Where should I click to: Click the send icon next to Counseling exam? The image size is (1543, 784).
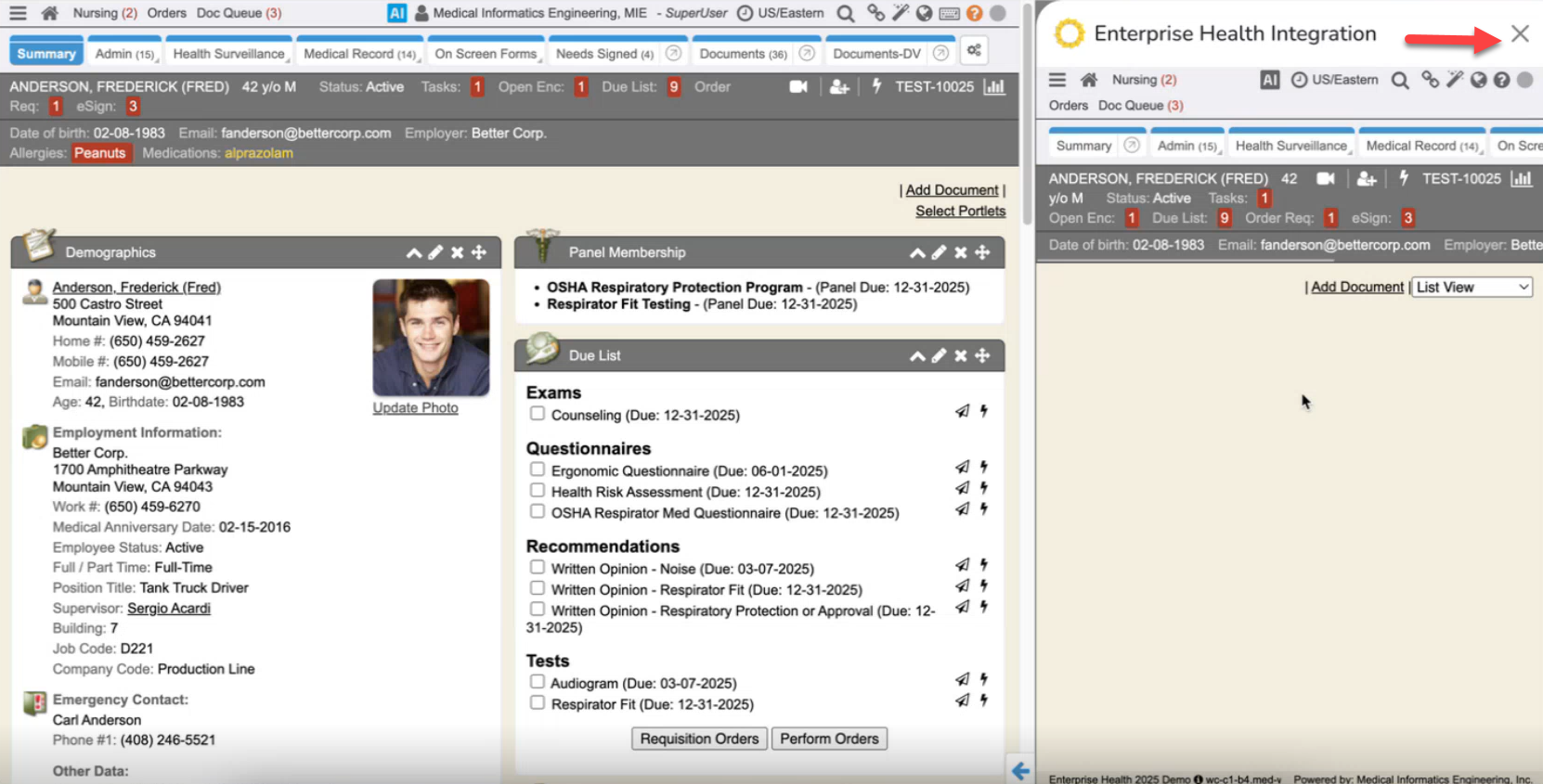(962, 411)
